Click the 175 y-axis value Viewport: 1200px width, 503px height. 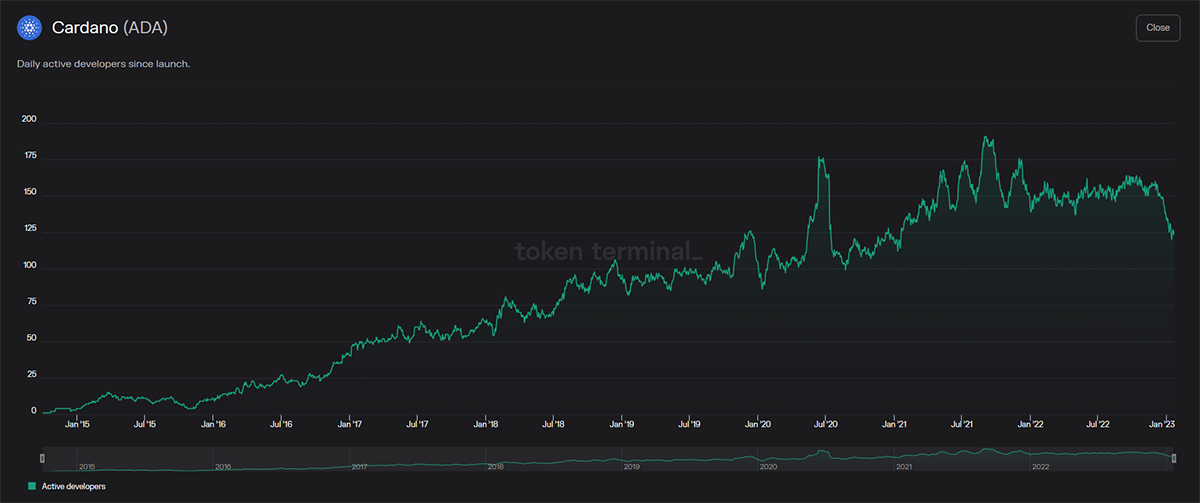tap(28, 155)
